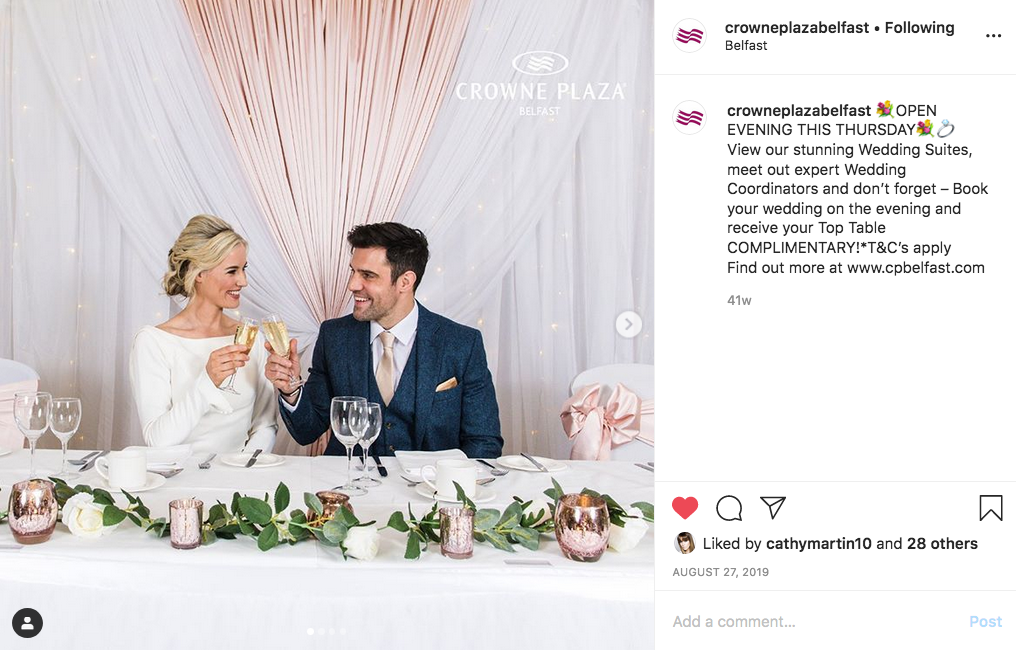Open cathymartin10's small avatar by likes

(685, 543)
